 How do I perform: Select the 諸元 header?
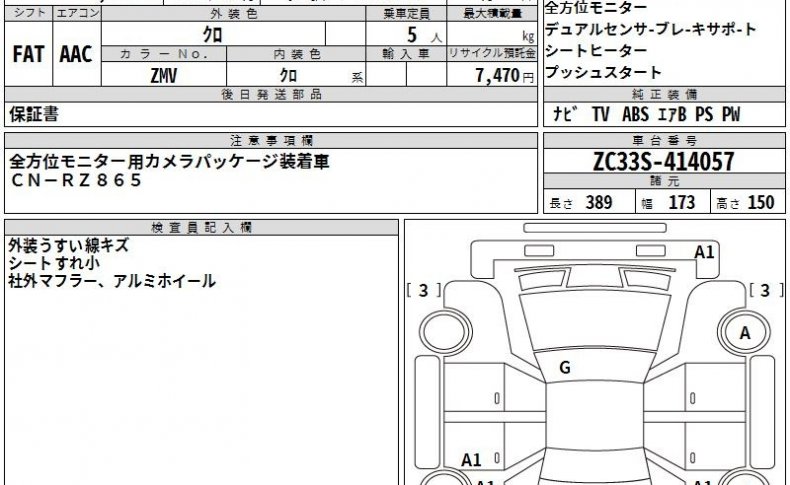665,181
